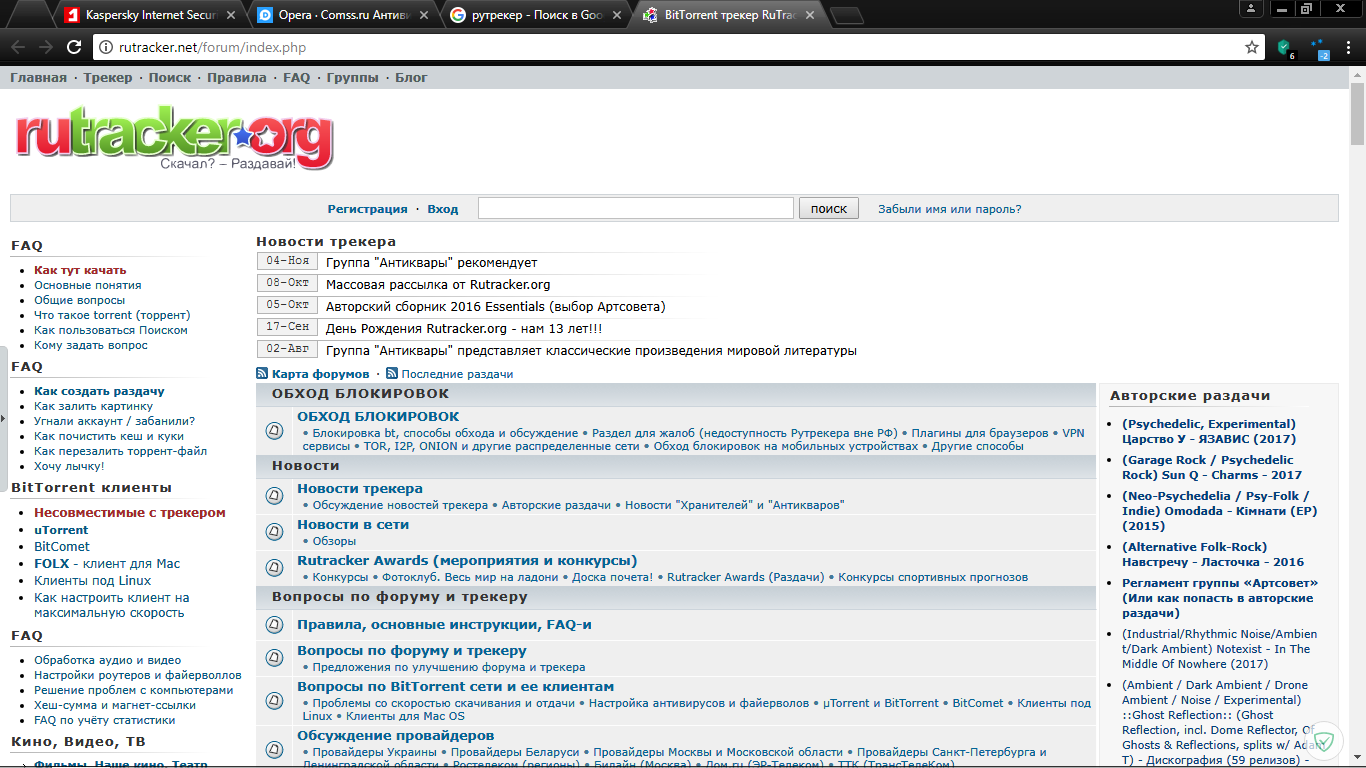Click the browser forward arrow

point(46,47)
